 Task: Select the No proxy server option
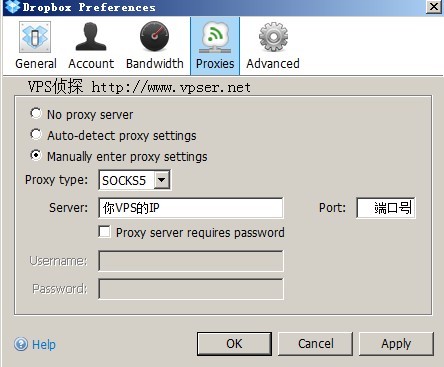[x=36, y=113]
